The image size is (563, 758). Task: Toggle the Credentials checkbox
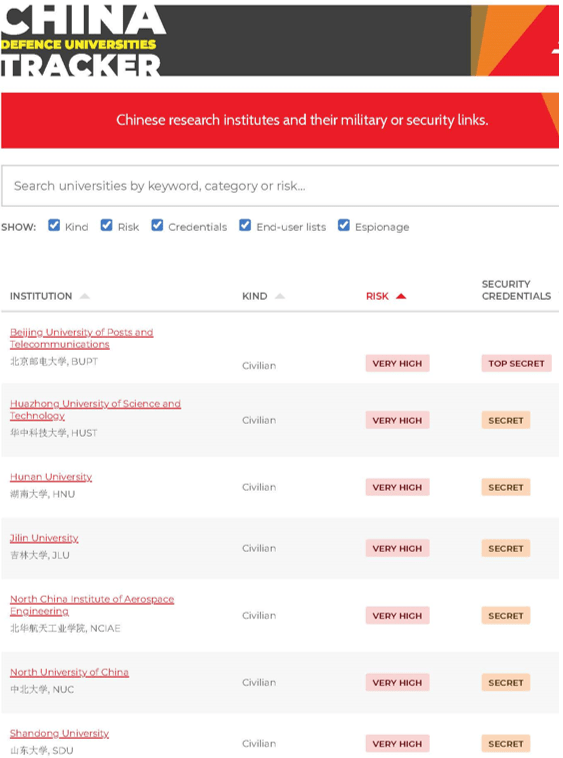157,225
